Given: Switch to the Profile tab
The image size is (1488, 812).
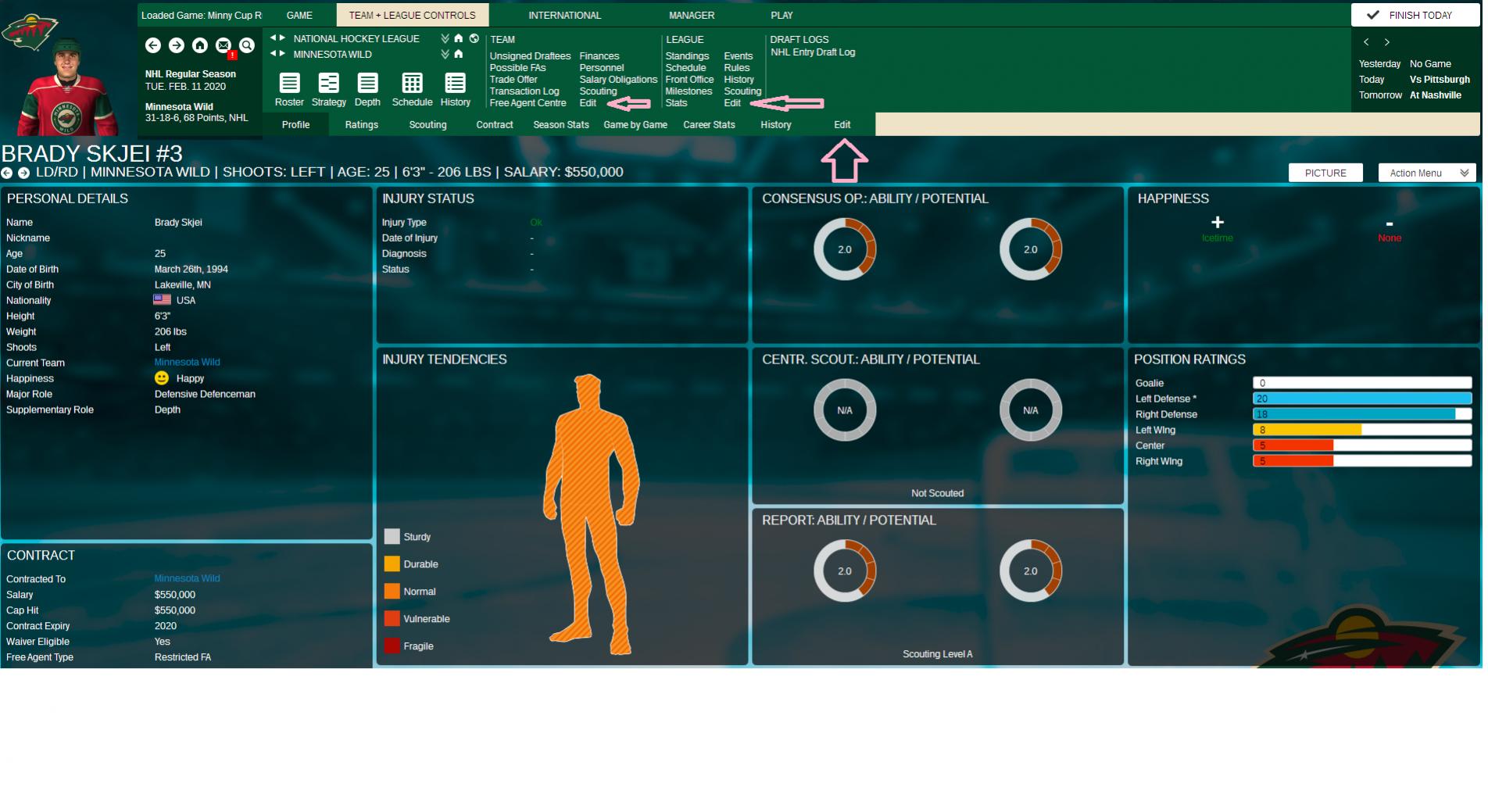Looking at the screenshot, I should tap(295, 125).
